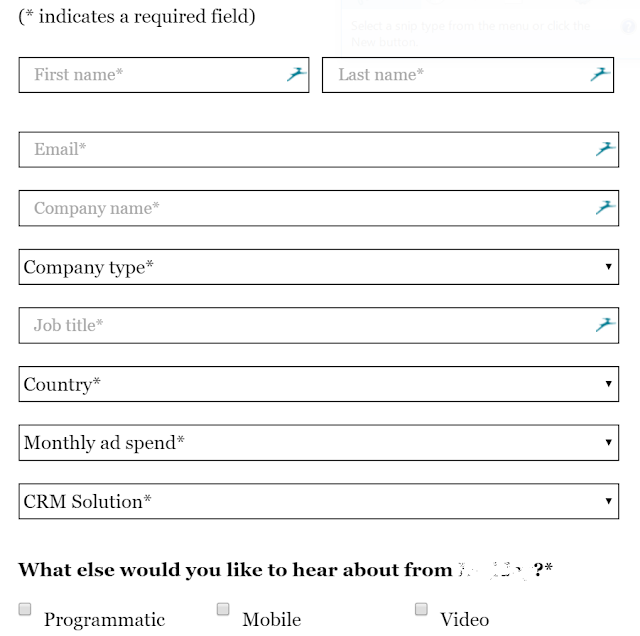
Task: Click the CRM Solution dropdown arrow
Action: [x=608, y=501]
